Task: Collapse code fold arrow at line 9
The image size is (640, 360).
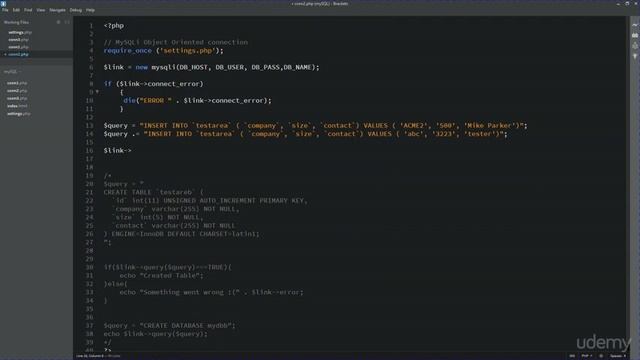Action: coord(97,92)
